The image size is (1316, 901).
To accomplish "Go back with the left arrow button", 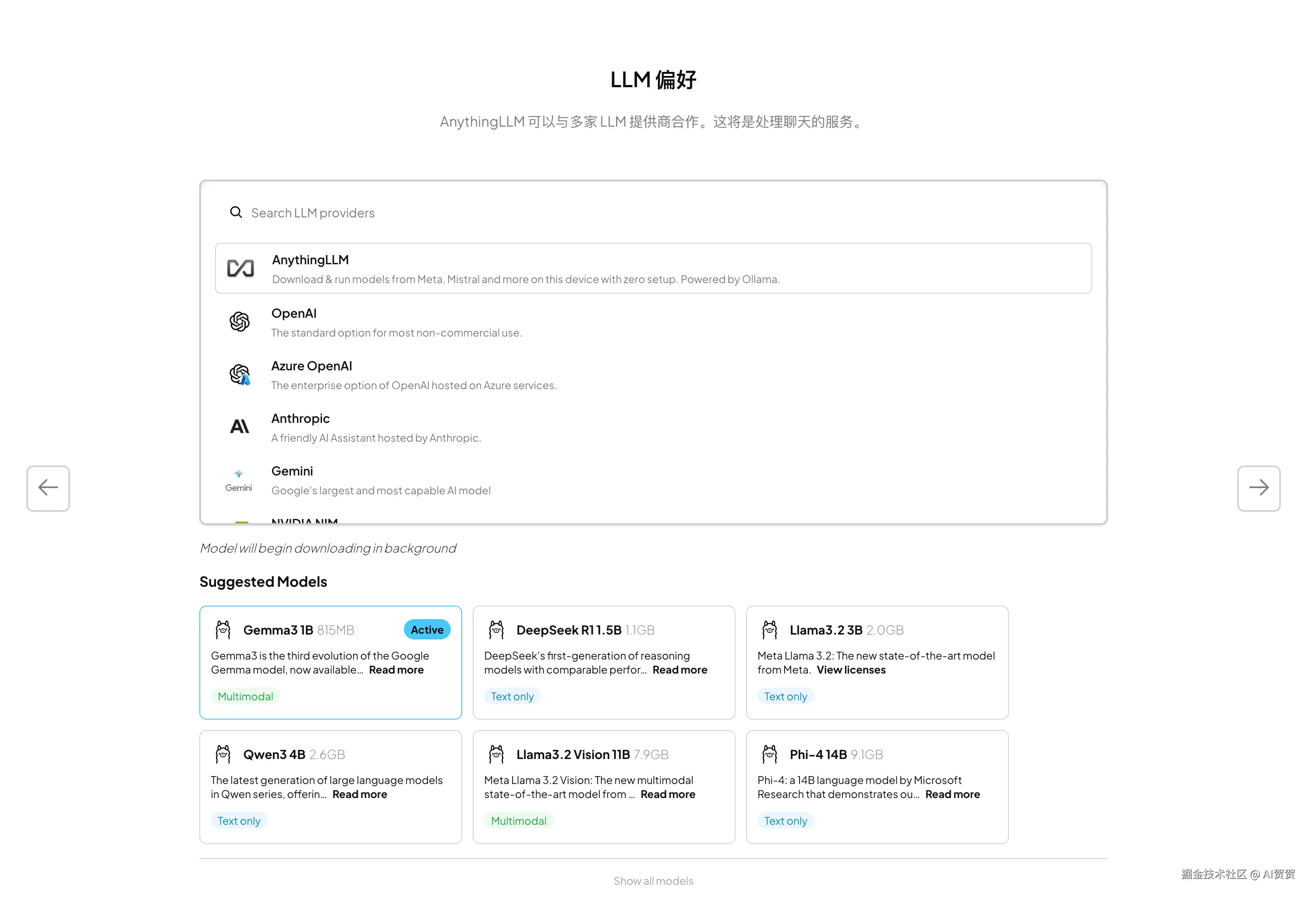I will click(48, 488).
